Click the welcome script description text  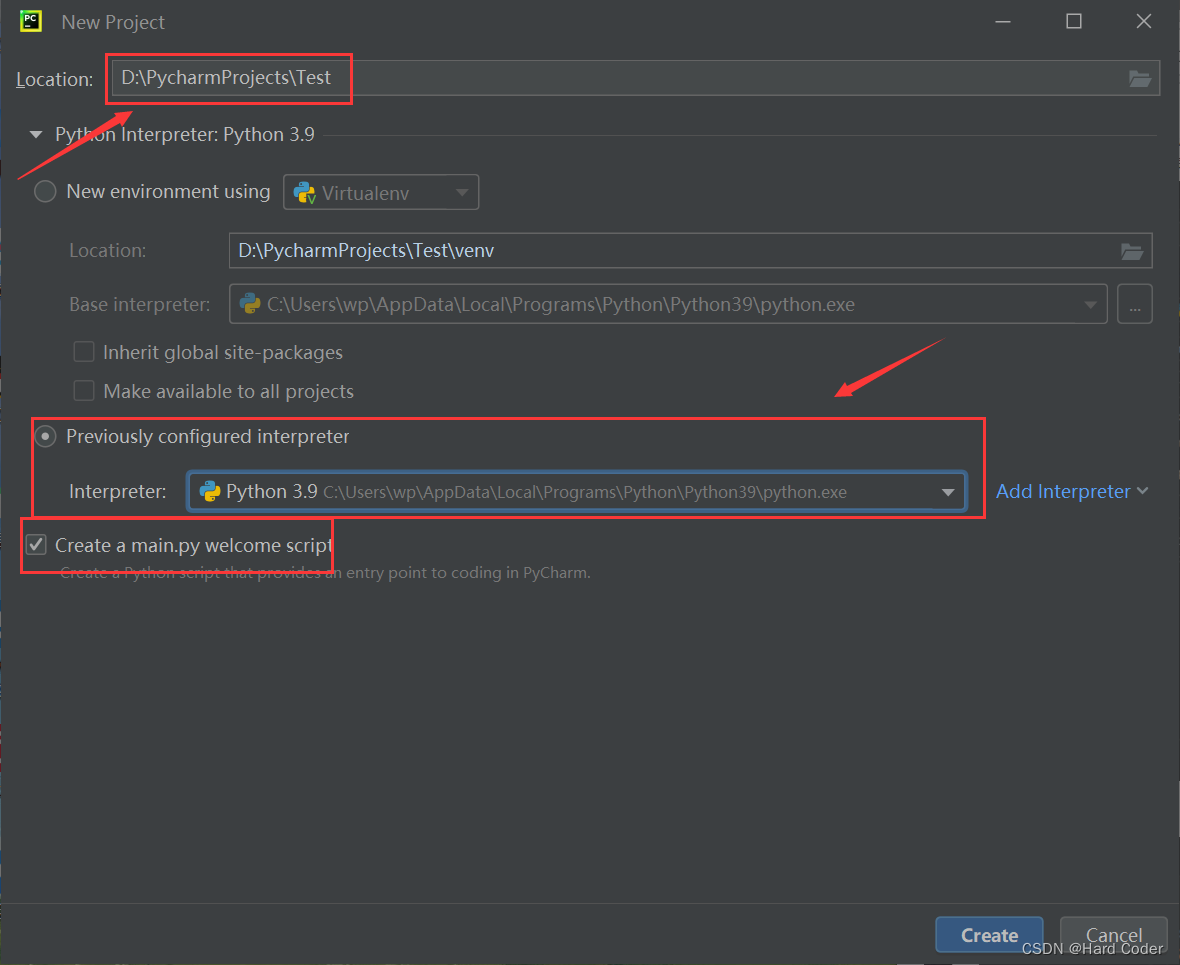pos(325,573)
